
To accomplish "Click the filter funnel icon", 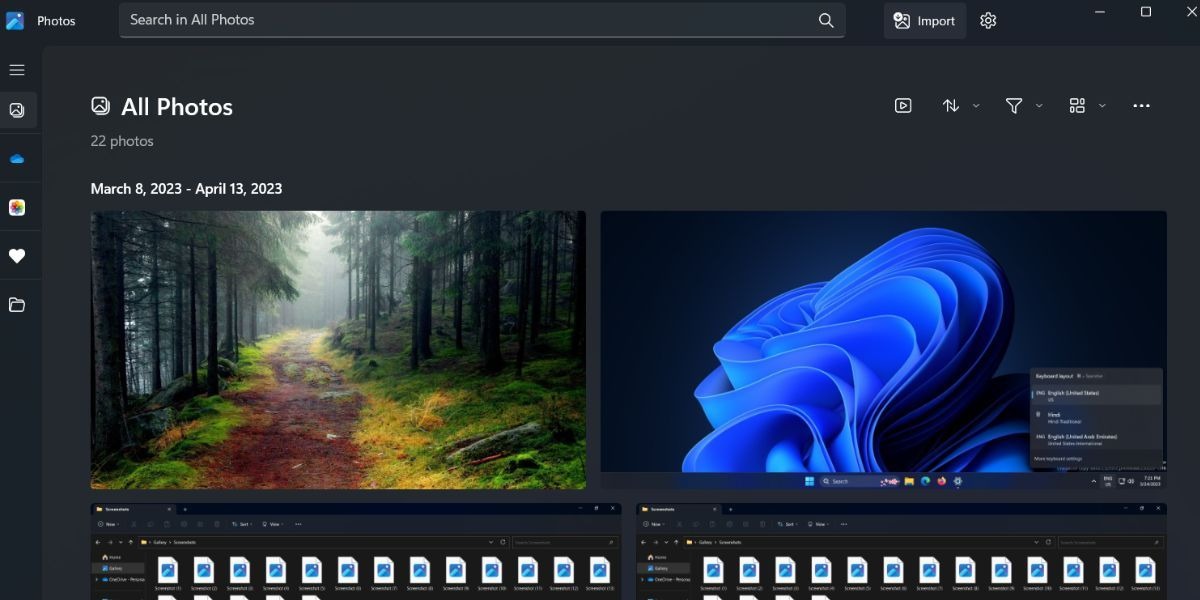I will [1014, 105].
